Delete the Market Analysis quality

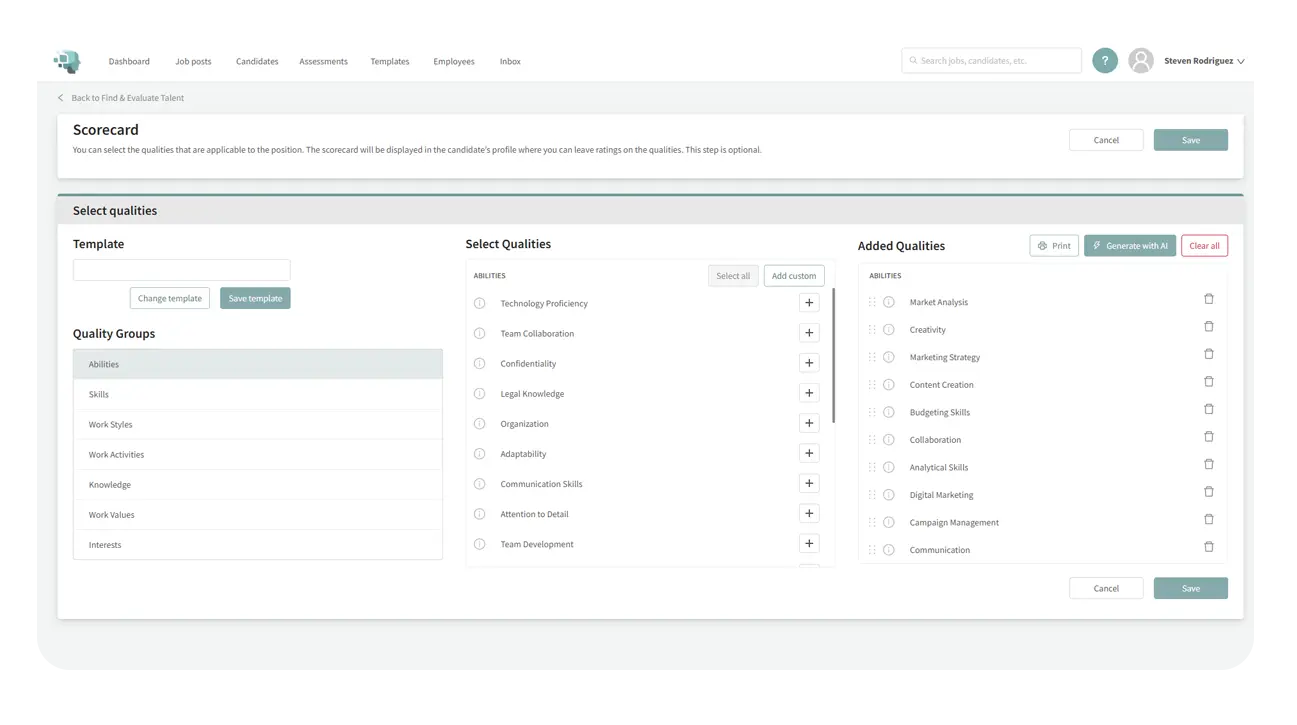(1208, 299)
